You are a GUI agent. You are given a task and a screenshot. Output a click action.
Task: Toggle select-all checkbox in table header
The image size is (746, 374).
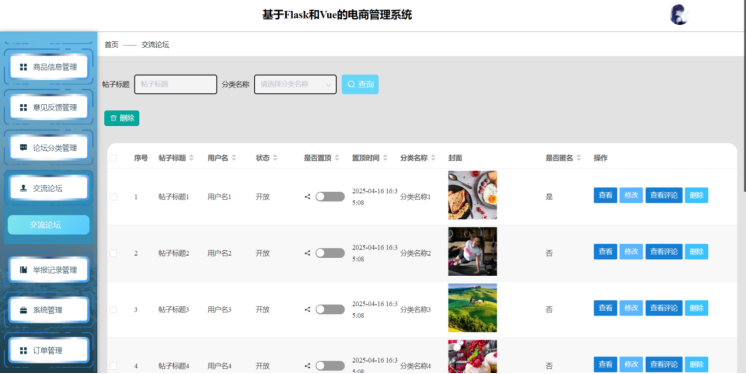point(113,158)
